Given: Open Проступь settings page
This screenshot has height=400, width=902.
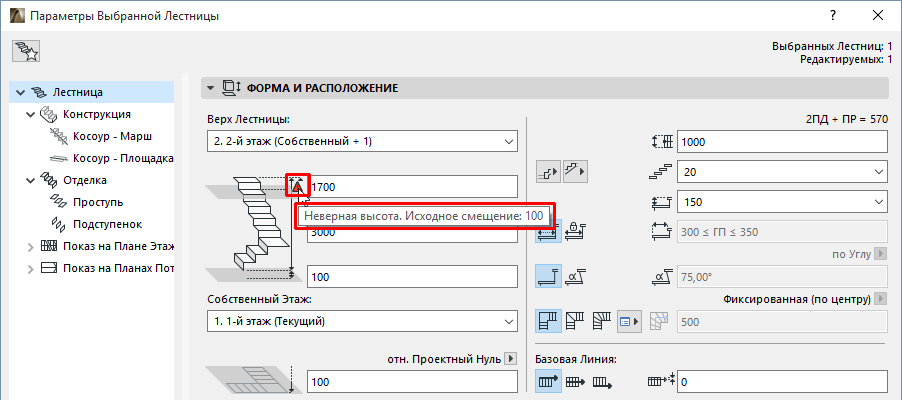Looking at the screenshot, I should click(98, 203).
